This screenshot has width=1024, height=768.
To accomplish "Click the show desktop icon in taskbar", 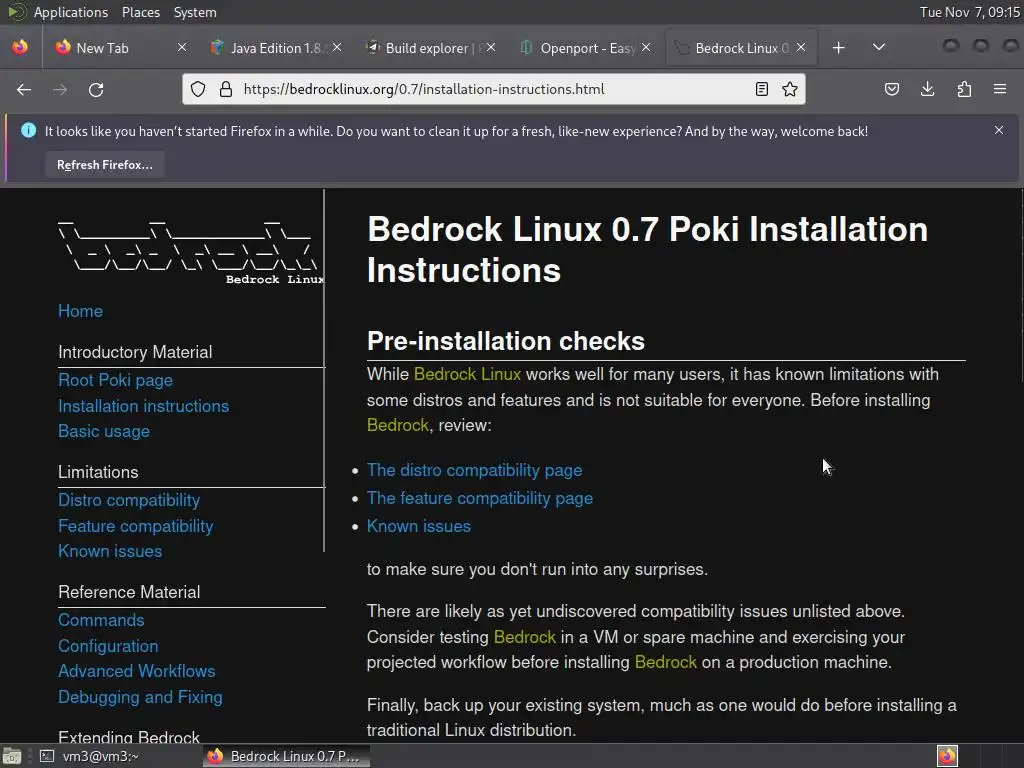I will (x=12, y=756).
